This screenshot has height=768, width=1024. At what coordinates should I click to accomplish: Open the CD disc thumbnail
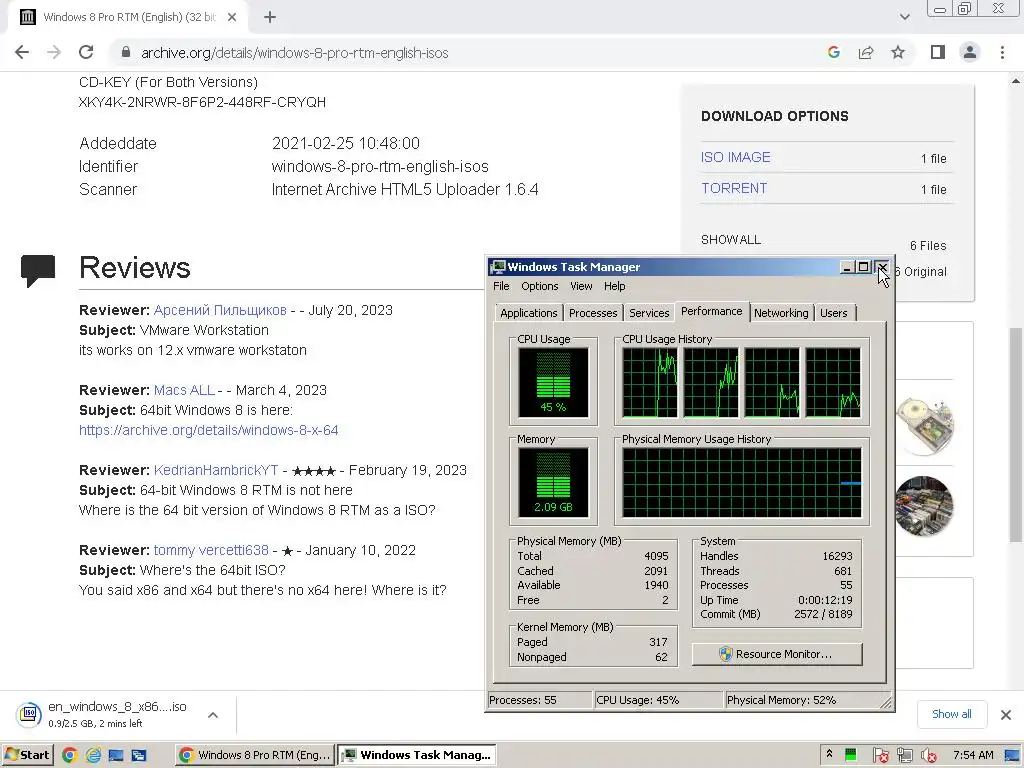pos(925,425)
